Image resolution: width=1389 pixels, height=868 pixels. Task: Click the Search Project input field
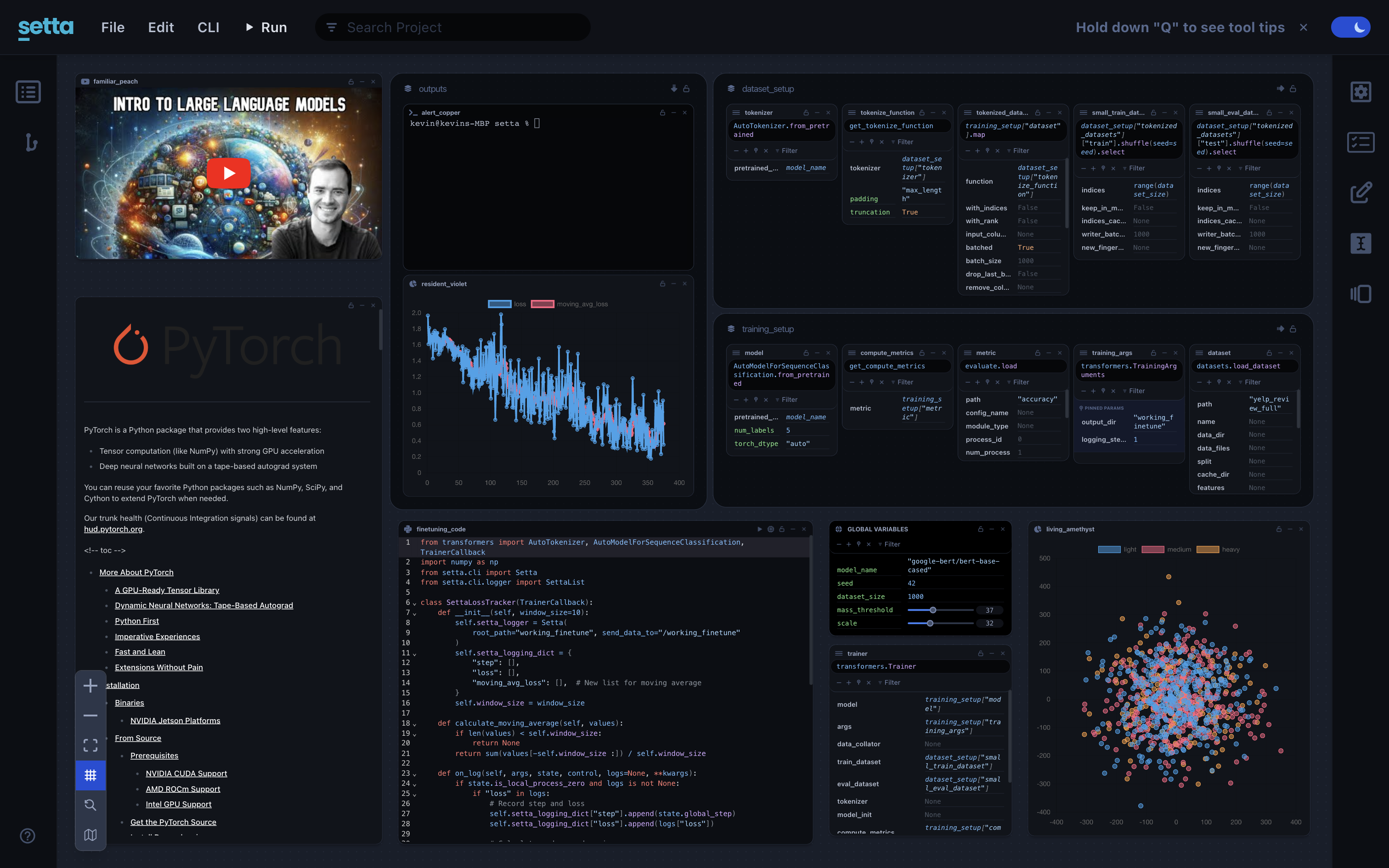pyautogui.click(x=452, y=27)
